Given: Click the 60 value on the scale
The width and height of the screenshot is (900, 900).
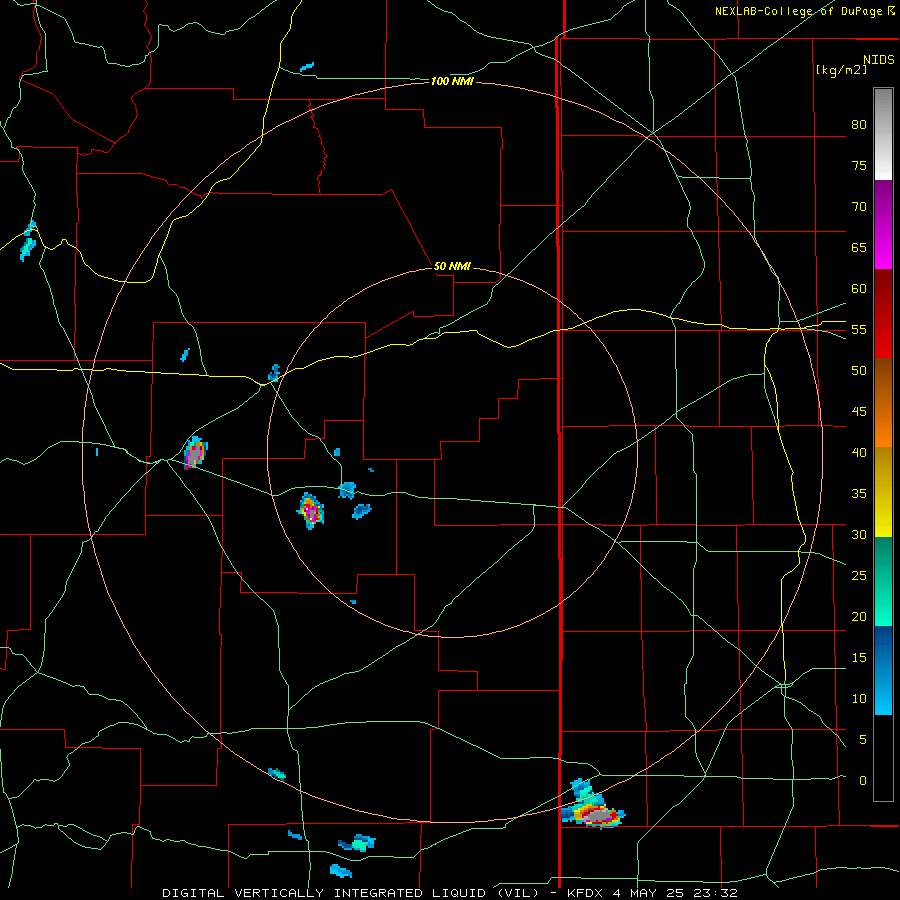Looking at the screenshot, I should [x=859, y=289].
